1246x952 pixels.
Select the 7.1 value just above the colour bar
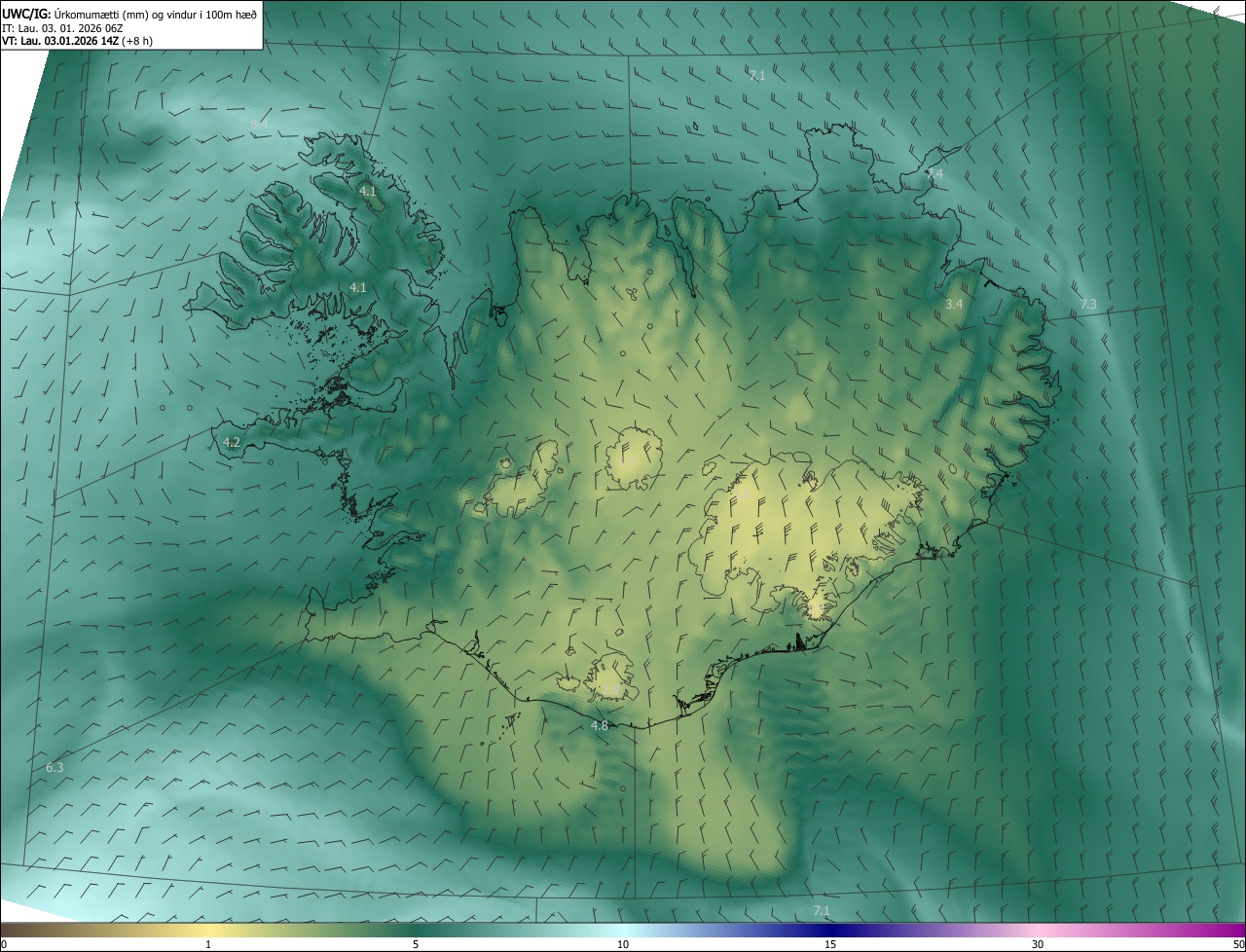[x=822, y=910]
